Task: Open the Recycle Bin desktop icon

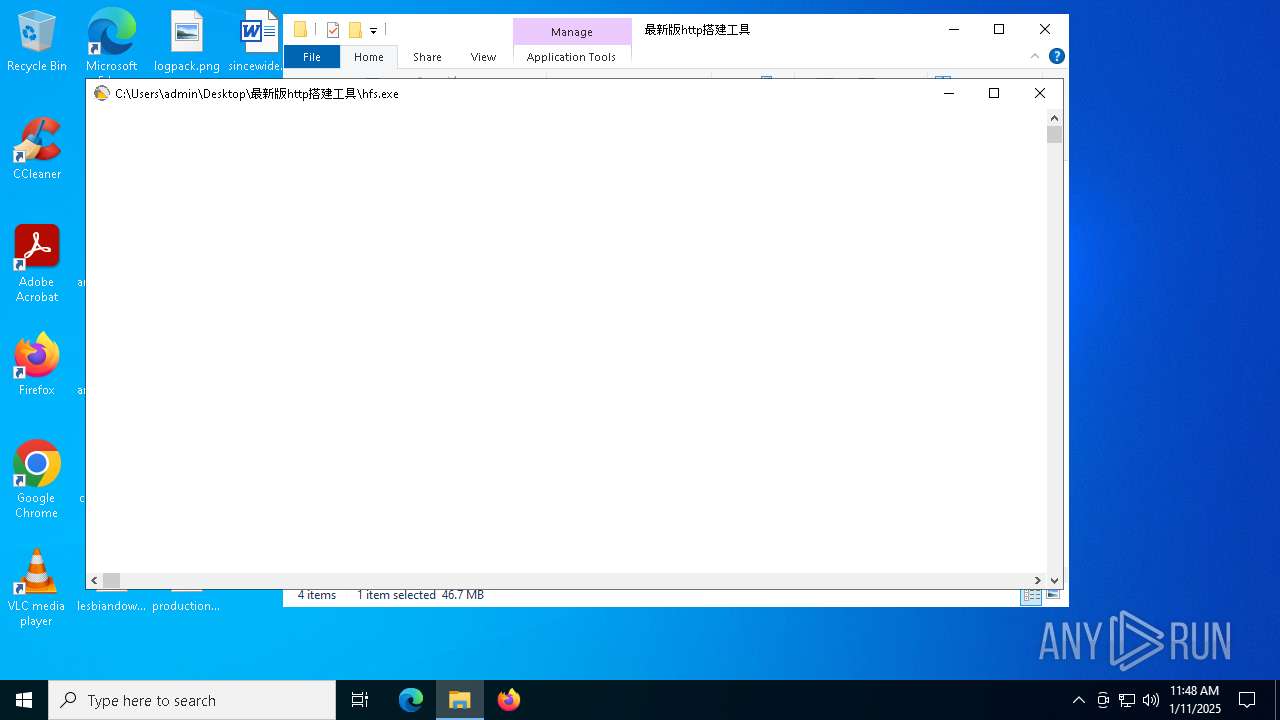Action: coord(37,41)
